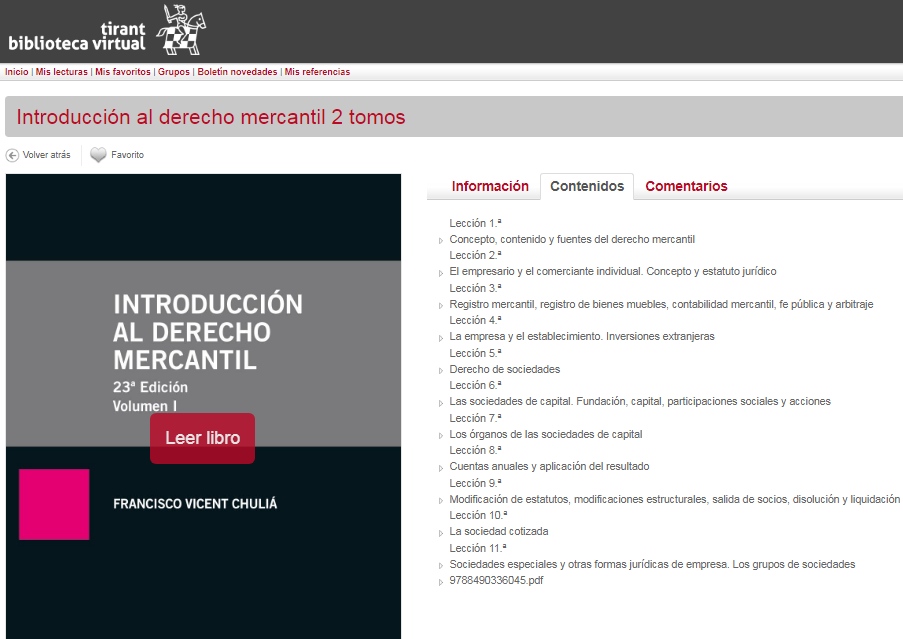Go to Mis favoritos
This screenshot has height=639, width=903.
(123, 72)
